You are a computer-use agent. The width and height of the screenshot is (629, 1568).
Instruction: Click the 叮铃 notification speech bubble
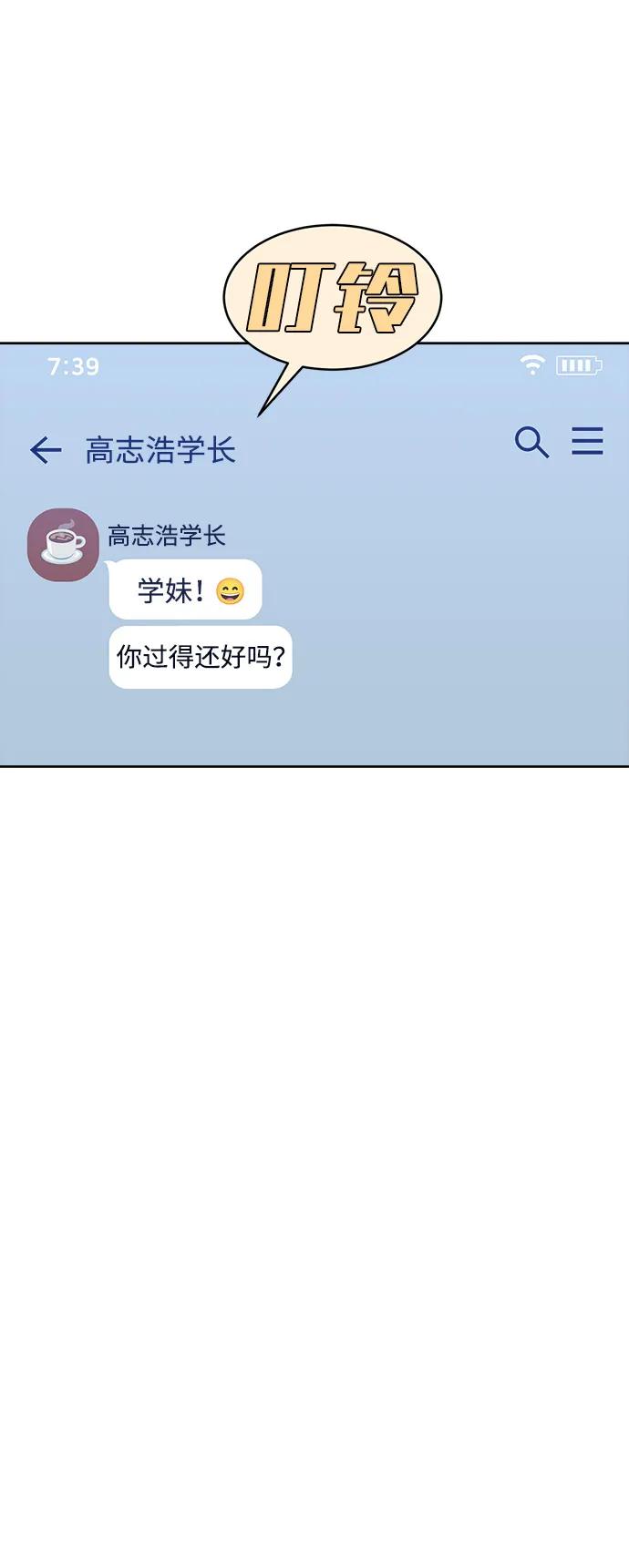coord(333,297)
